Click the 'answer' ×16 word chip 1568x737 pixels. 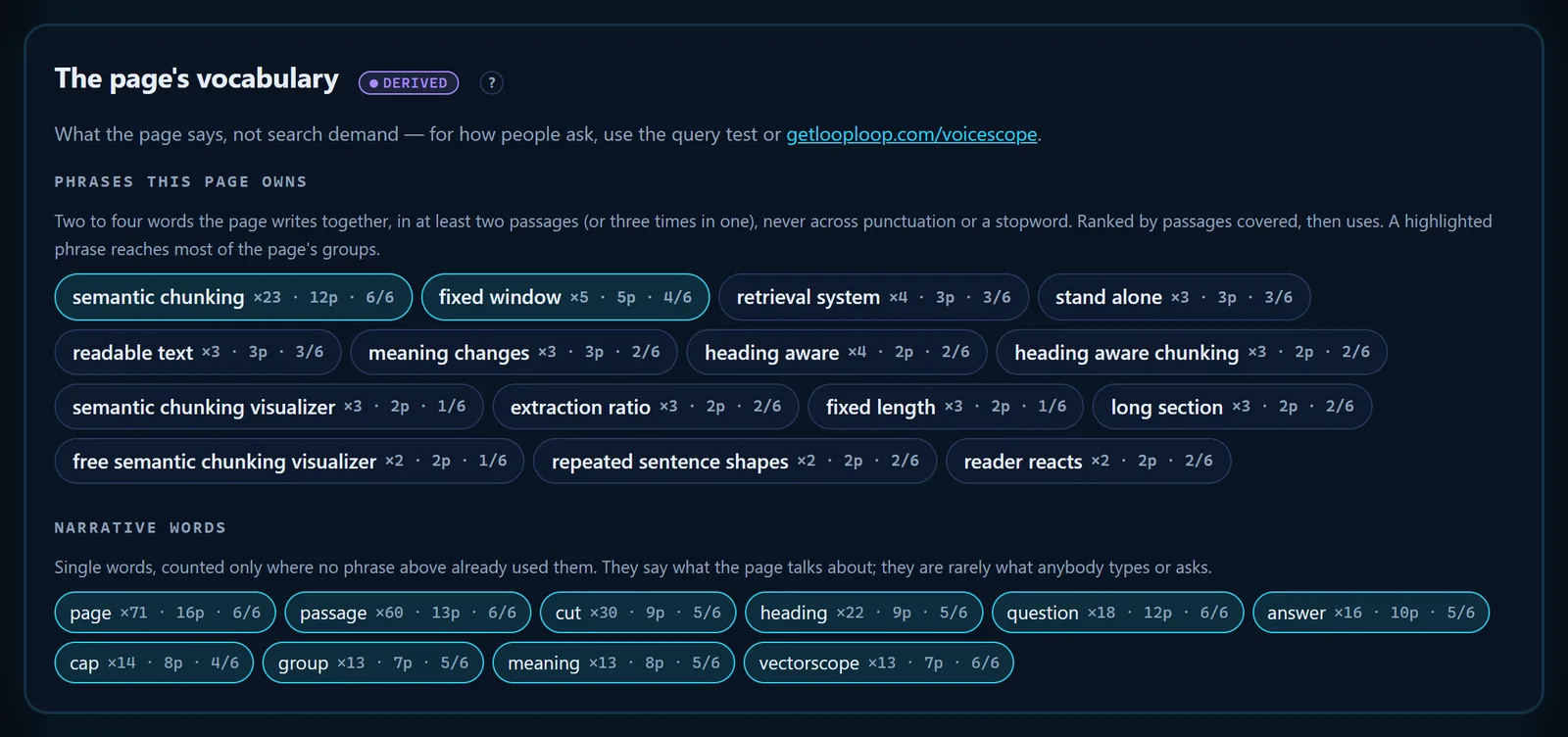pyautogui.click(x=1371, y=613)
